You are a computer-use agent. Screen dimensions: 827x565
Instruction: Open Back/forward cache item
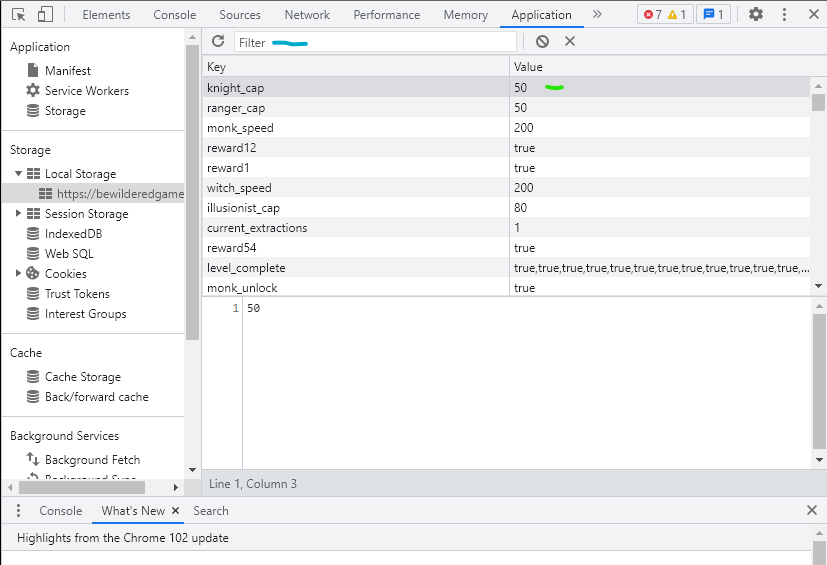(88, 396)
